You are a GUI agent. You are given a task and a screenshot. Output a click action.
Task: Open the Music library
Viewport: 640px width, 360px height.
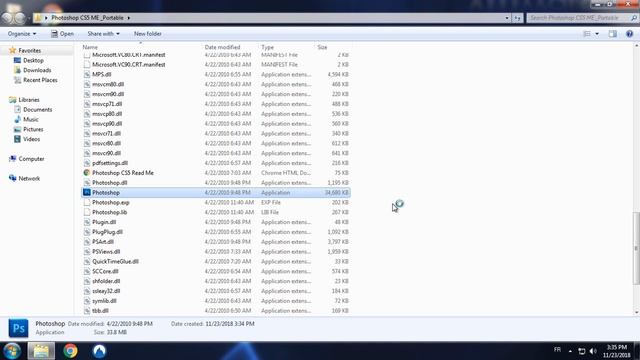(31, 119)
